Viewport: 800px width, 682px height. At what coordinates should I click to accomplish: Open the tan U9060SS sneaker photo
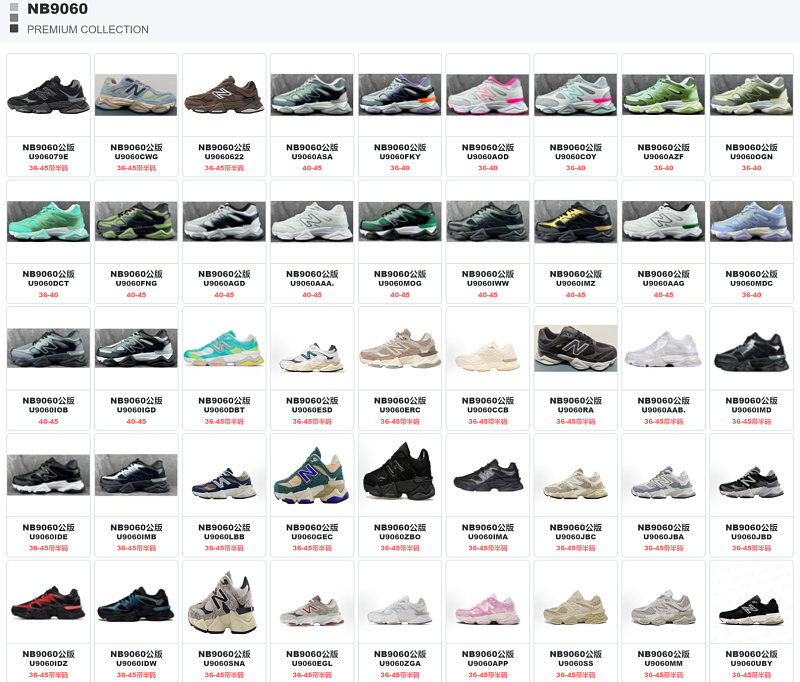tap(576, 608)
